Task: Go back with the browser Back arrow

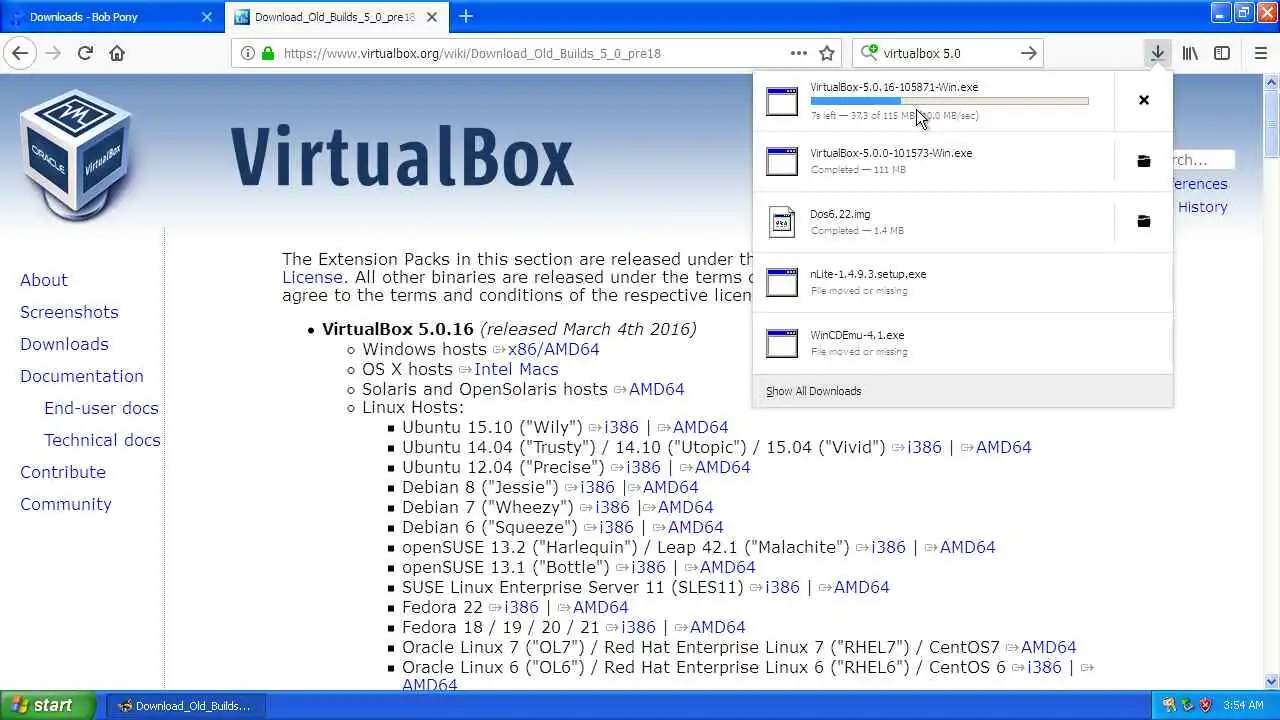Action: [21, 53]
